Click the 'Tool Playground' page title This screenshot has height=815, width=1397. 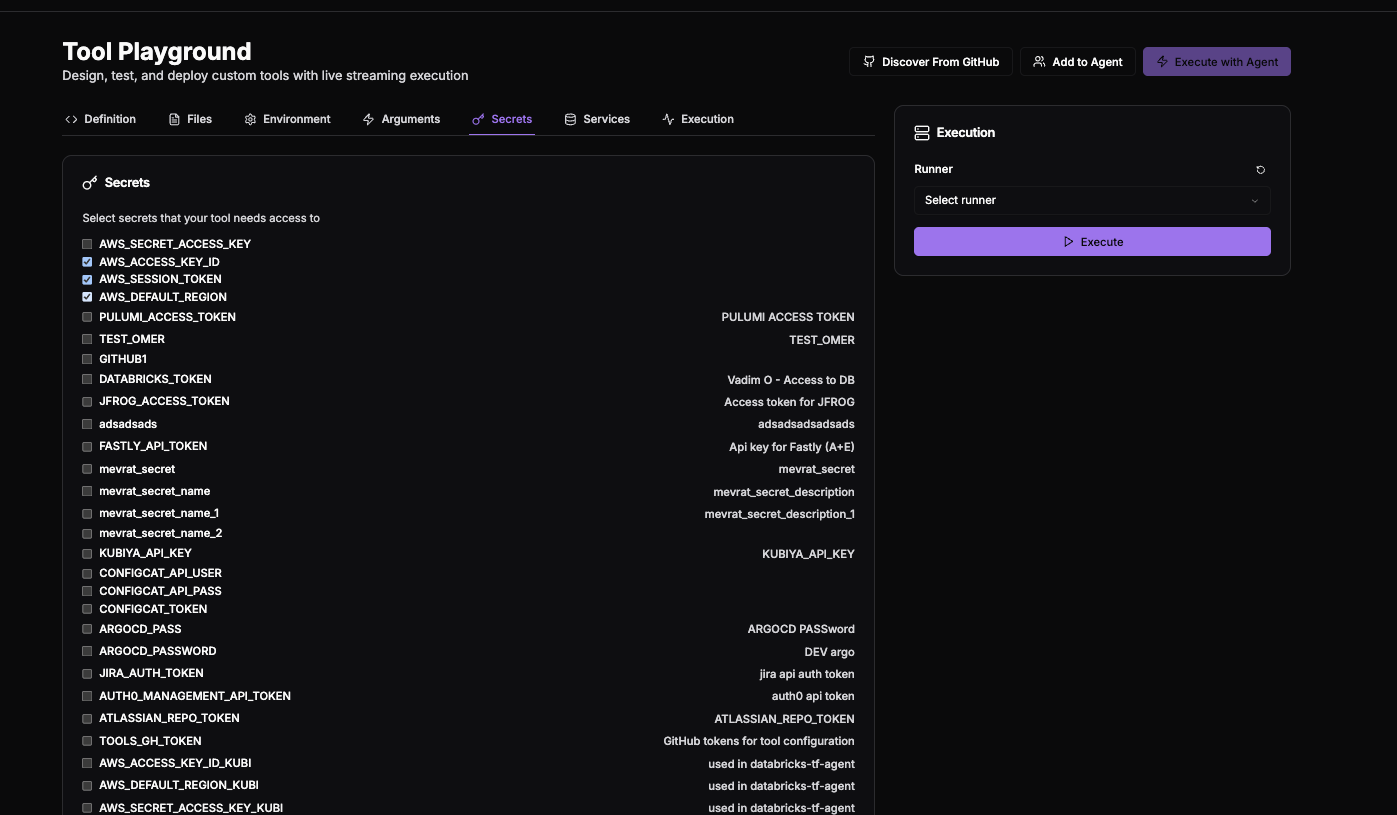[157, 51]
